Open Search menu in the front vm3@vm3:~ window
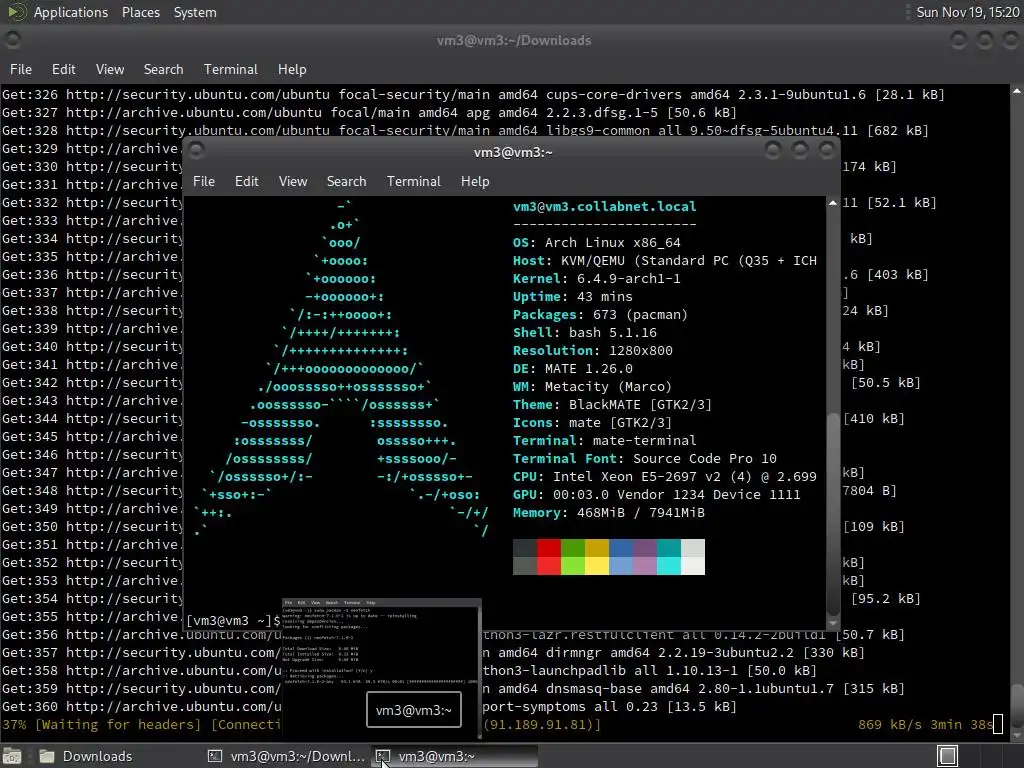The image size is (1024, 768). 346,182
